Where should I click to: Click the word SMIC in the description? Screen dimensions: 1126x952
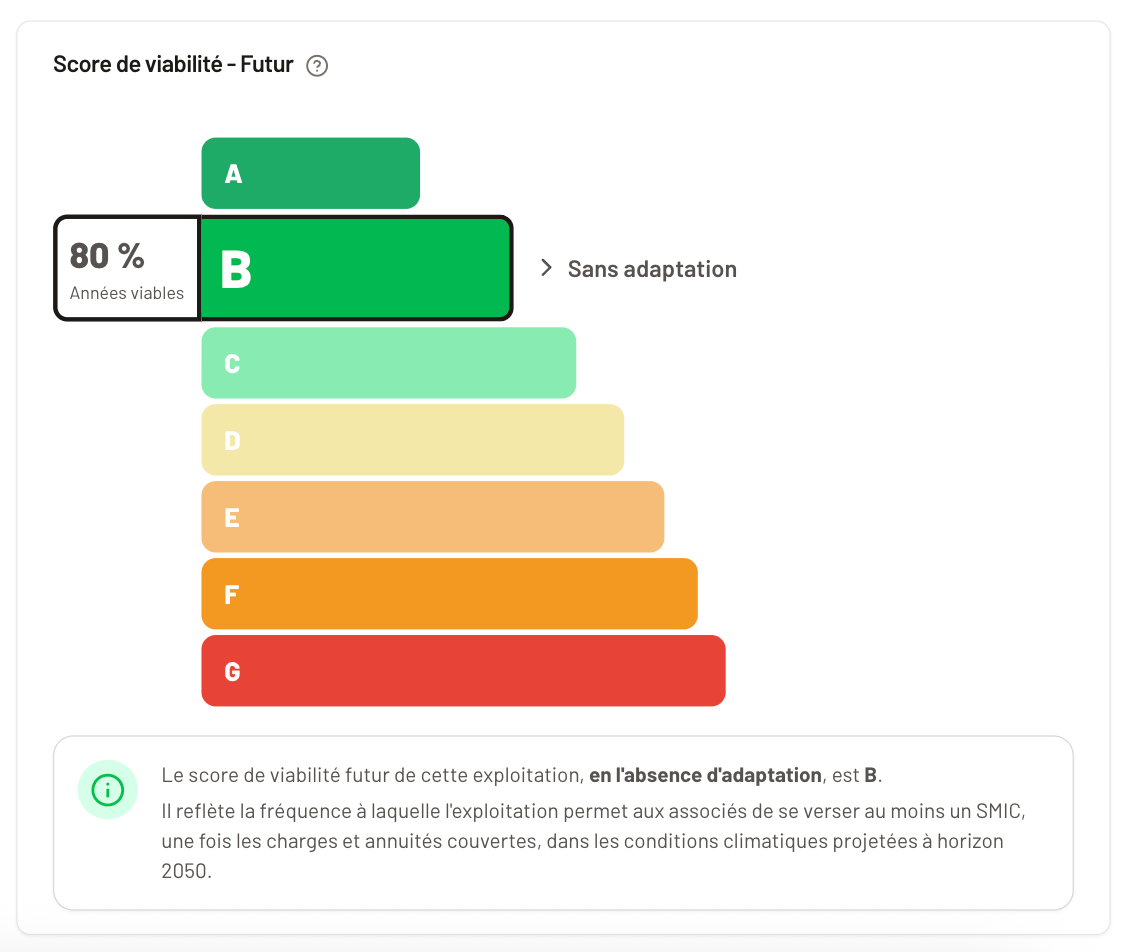coord(1002,810)
